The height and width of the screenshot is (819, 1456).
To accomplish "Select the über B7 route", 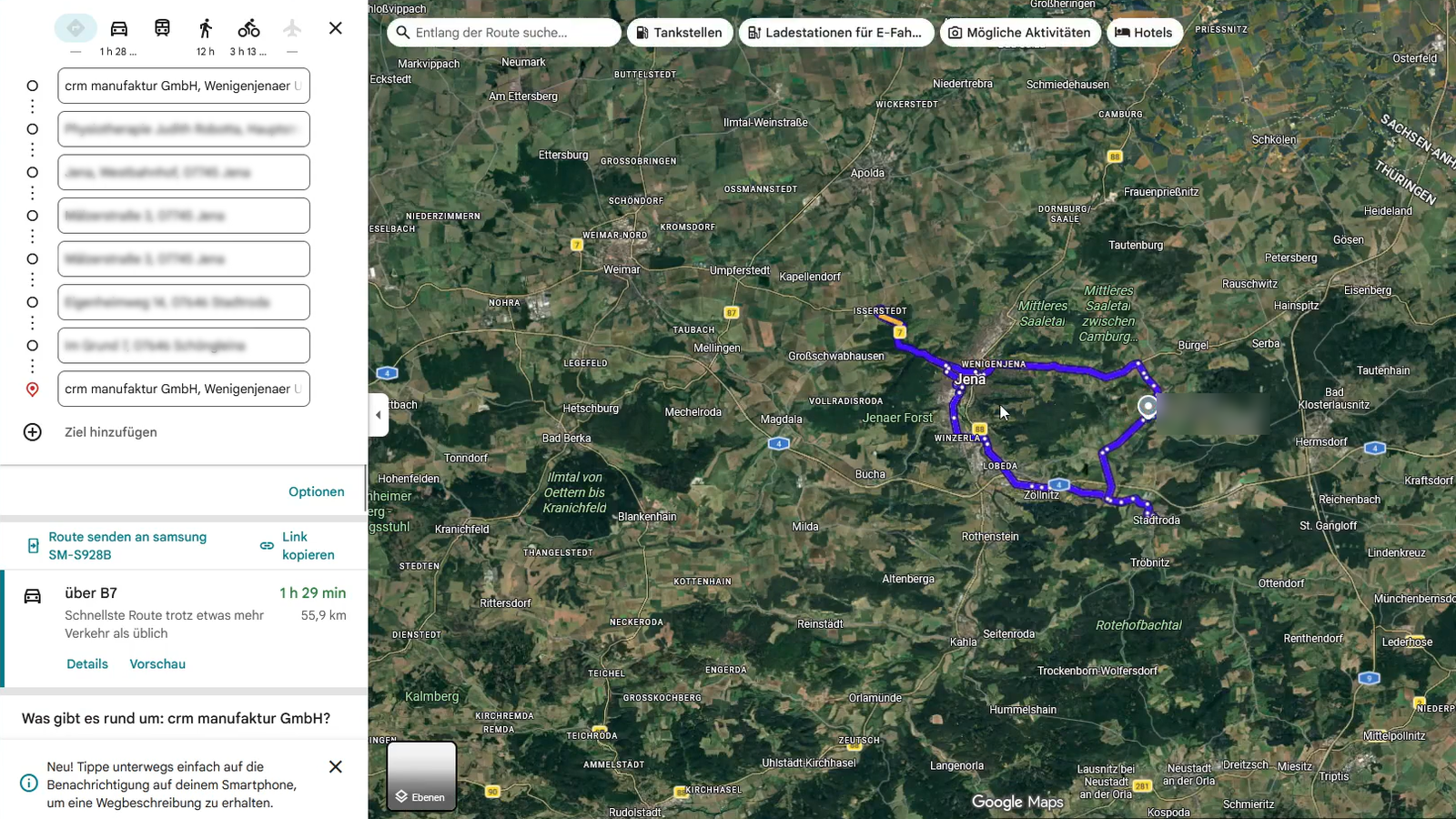I will tap(184, 628).
